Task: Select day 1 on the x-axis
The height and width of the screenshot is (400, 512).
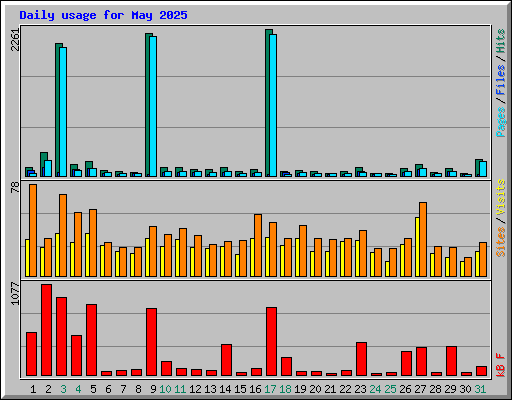Action: (x=33, y=389)
